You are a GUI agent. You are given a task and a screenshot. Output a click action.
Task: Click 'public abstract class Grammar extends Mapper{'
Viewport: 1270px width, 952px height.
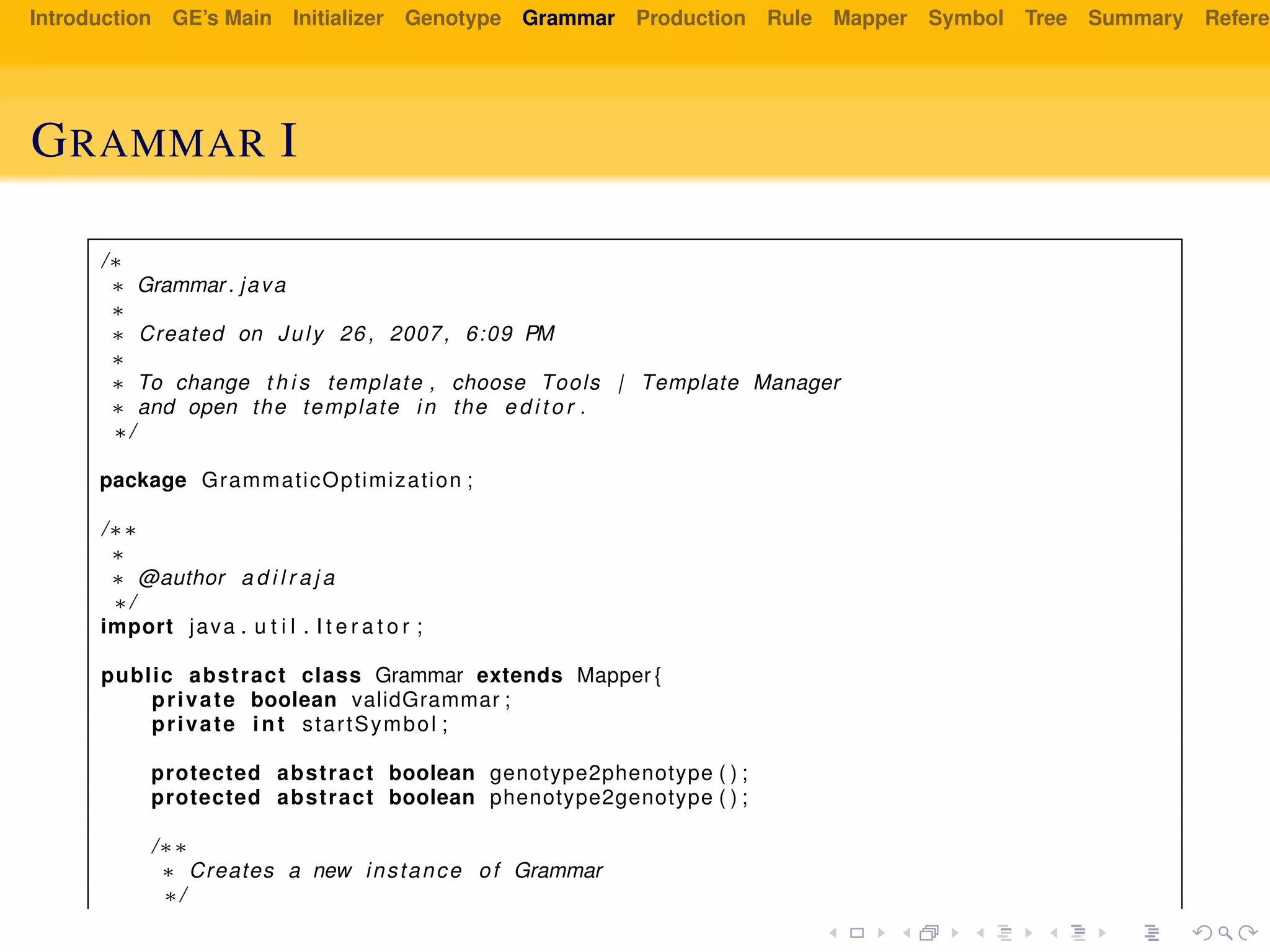point(381,676)
